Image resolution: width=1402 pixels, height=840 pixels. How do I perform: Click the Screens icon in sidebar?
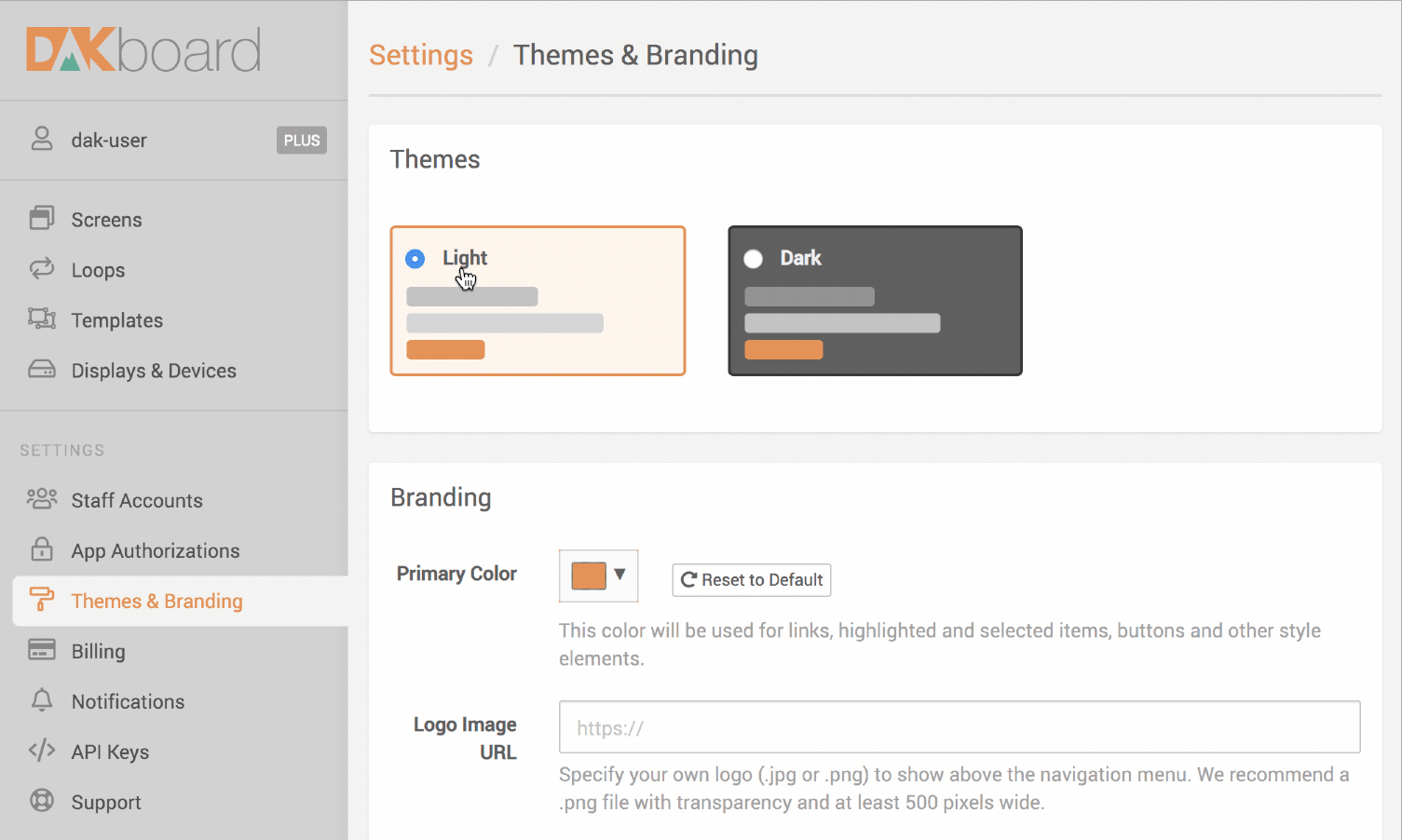(x=42, y=219)
